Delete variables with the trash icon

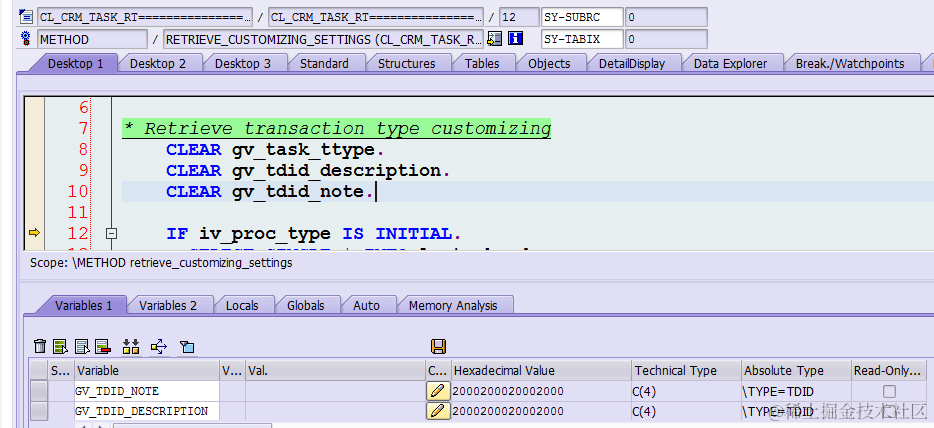[40, 346]
